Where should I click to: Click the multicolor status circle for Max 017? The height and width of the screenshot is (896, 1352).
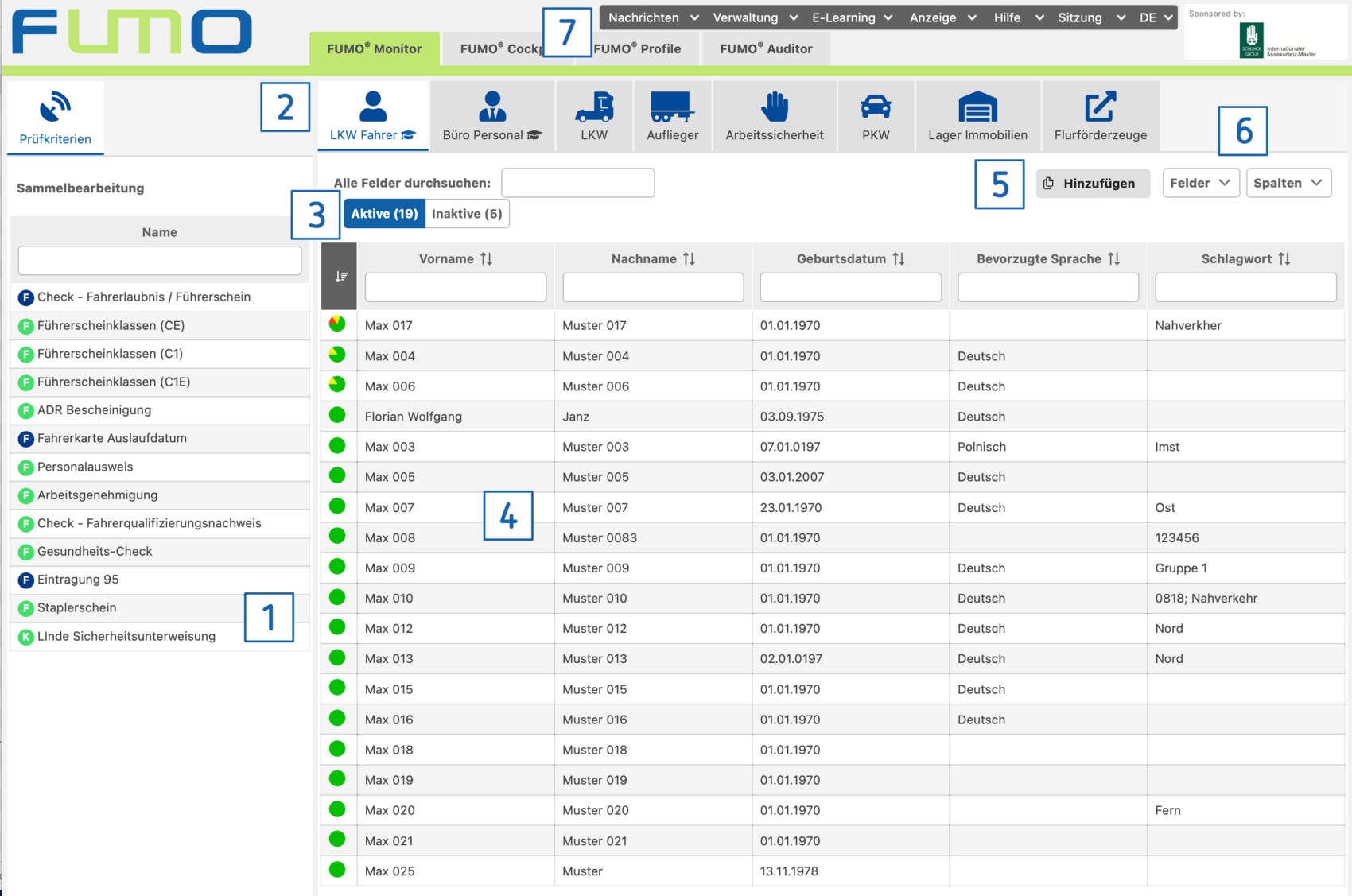[337, 324]
